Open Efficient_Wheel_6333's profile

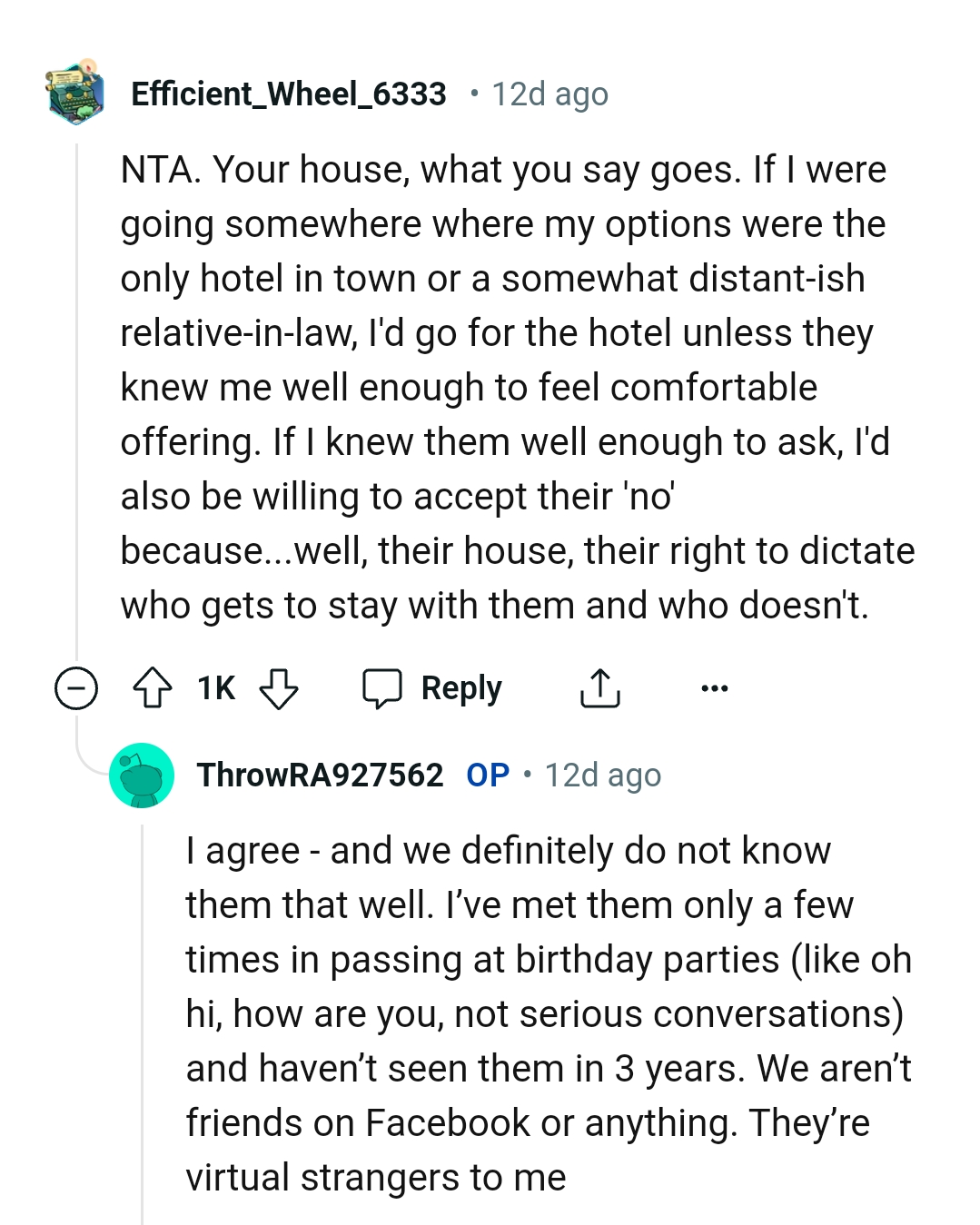(288, 94)
